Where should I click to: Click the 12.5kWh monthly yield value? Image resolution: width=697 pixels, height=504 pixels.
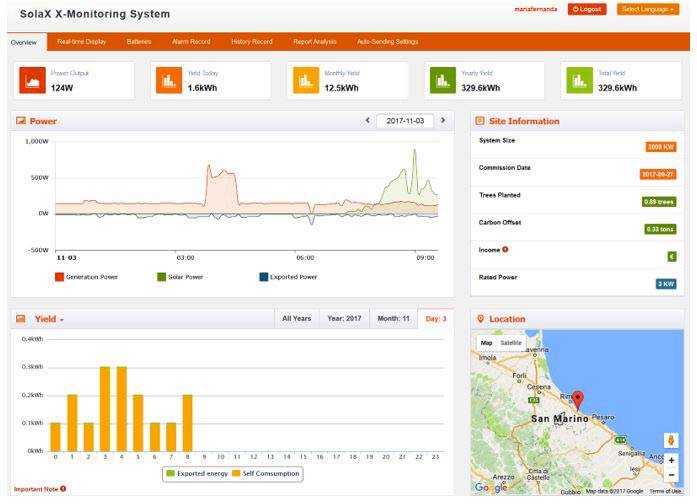coord(341,88)
